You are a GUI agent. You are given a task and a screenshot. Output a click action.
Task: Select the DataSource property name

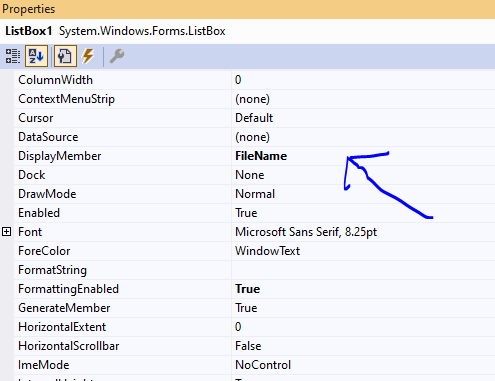pyautogui.click(x=48, y=137)
